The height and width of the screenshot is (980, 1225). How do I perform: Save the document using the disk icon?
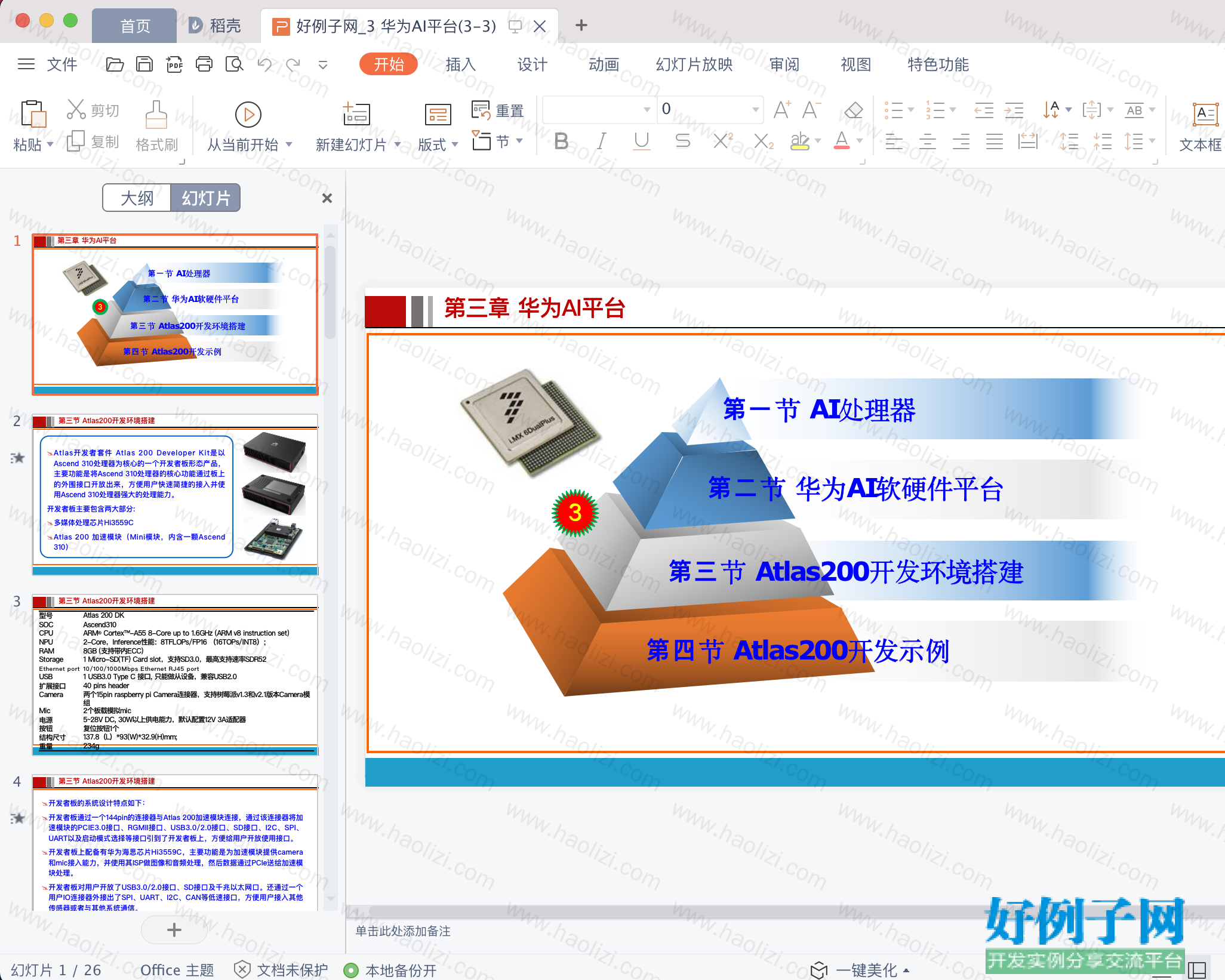[144, 64]
